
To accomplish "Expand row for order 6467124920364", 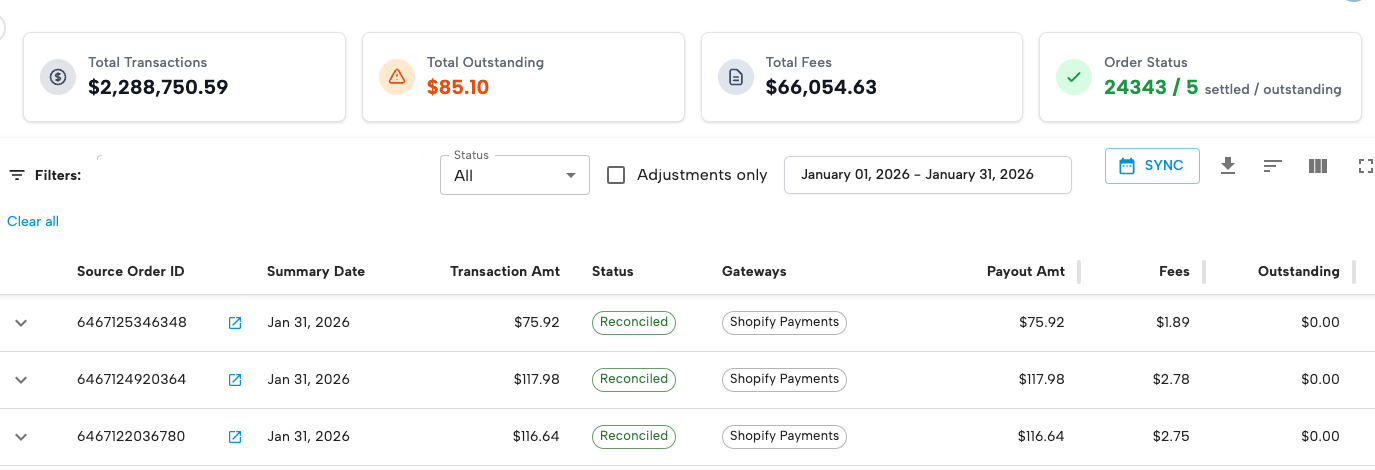I will pyautogui.click(x=21, y=380).
